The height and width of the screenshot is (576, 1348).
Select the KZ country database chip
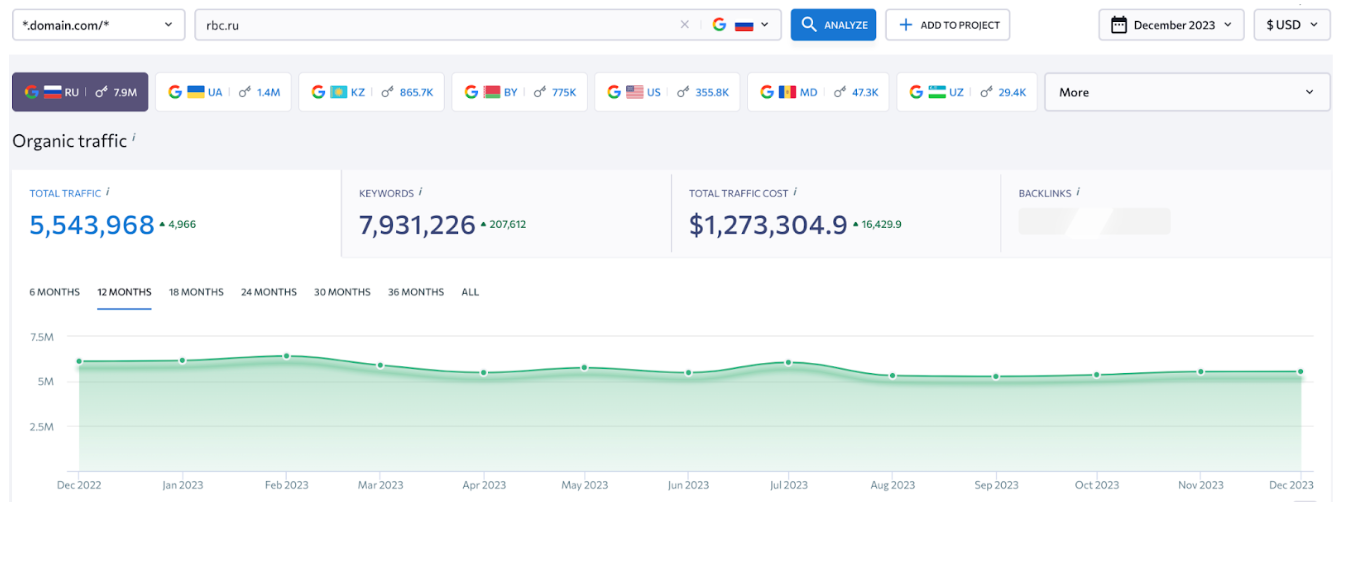tap(371, 92)
